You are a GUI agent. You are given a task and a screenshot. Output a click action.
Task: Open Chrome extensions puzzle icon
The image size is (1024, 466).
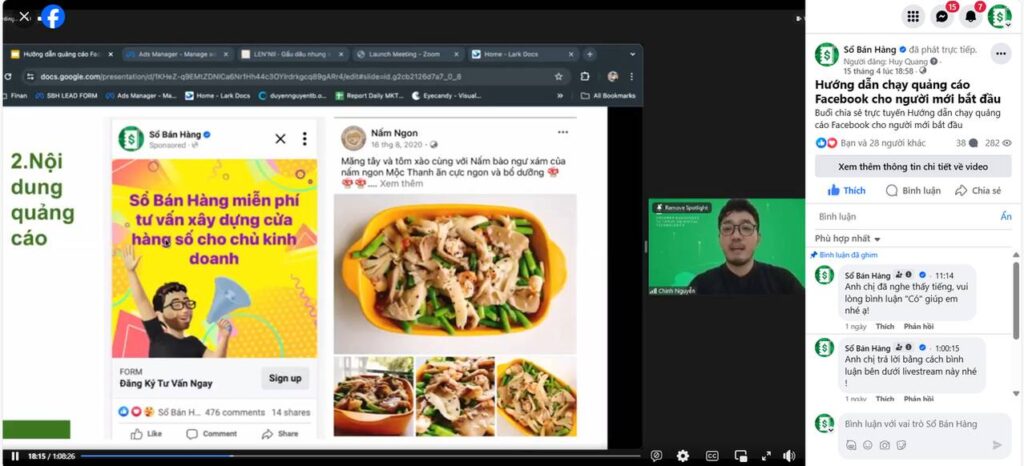[584, 76]
